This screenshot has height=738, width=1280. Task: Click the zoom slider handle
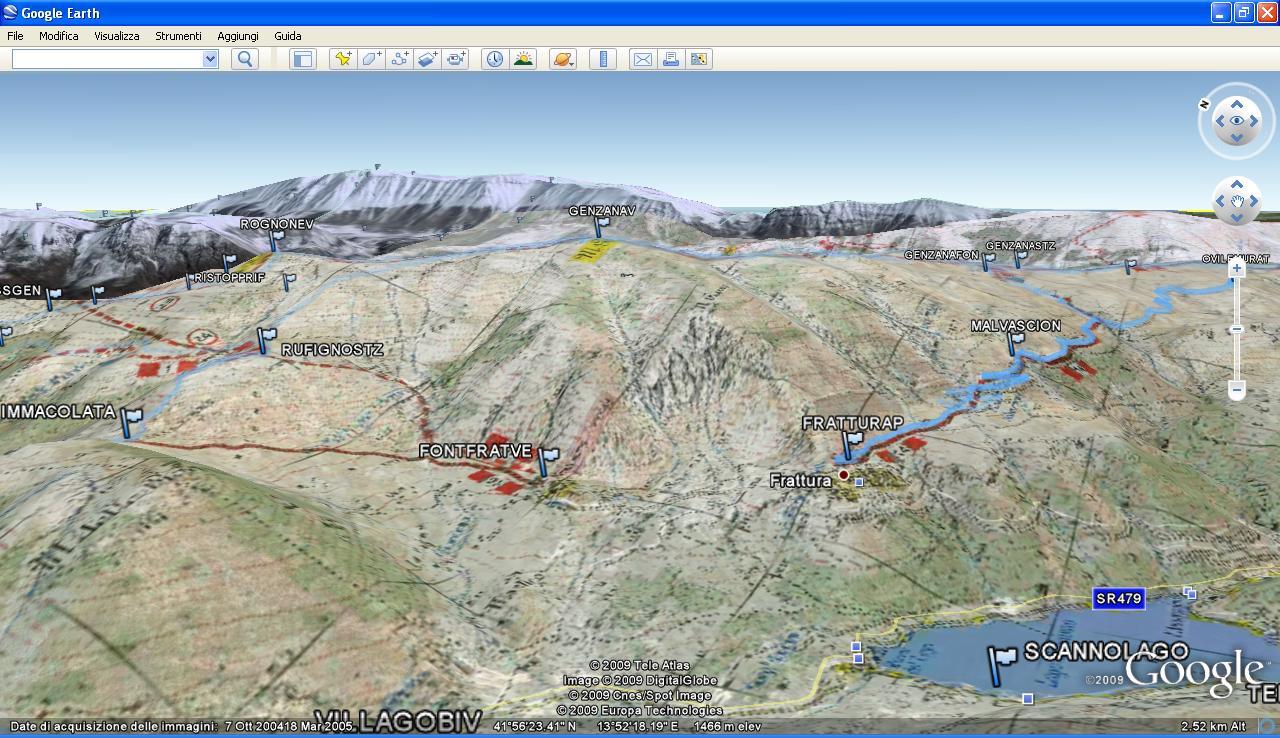coord(1237,329)
